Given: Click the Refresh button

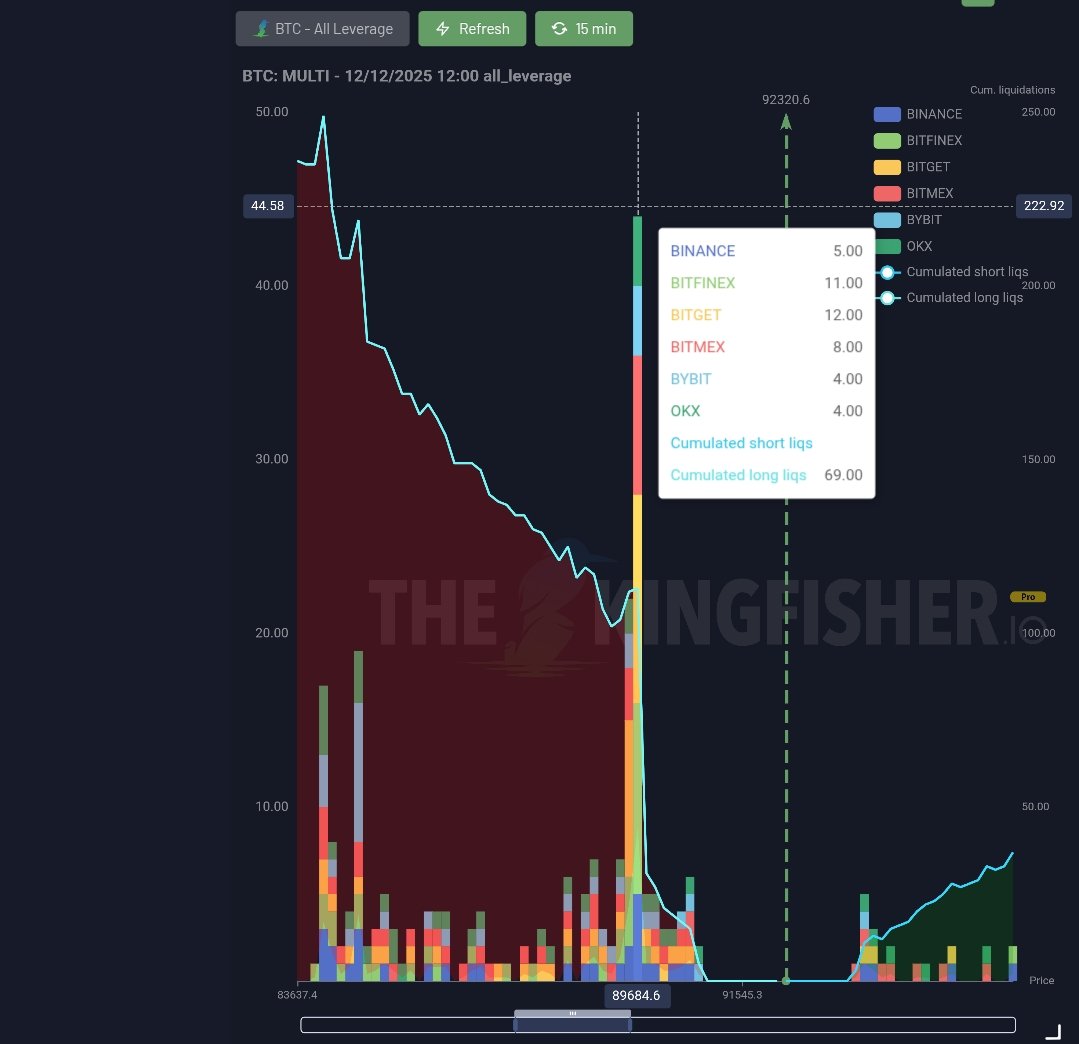Looking at the screenshot, I should pyautogui.click(x=472, y=29).
